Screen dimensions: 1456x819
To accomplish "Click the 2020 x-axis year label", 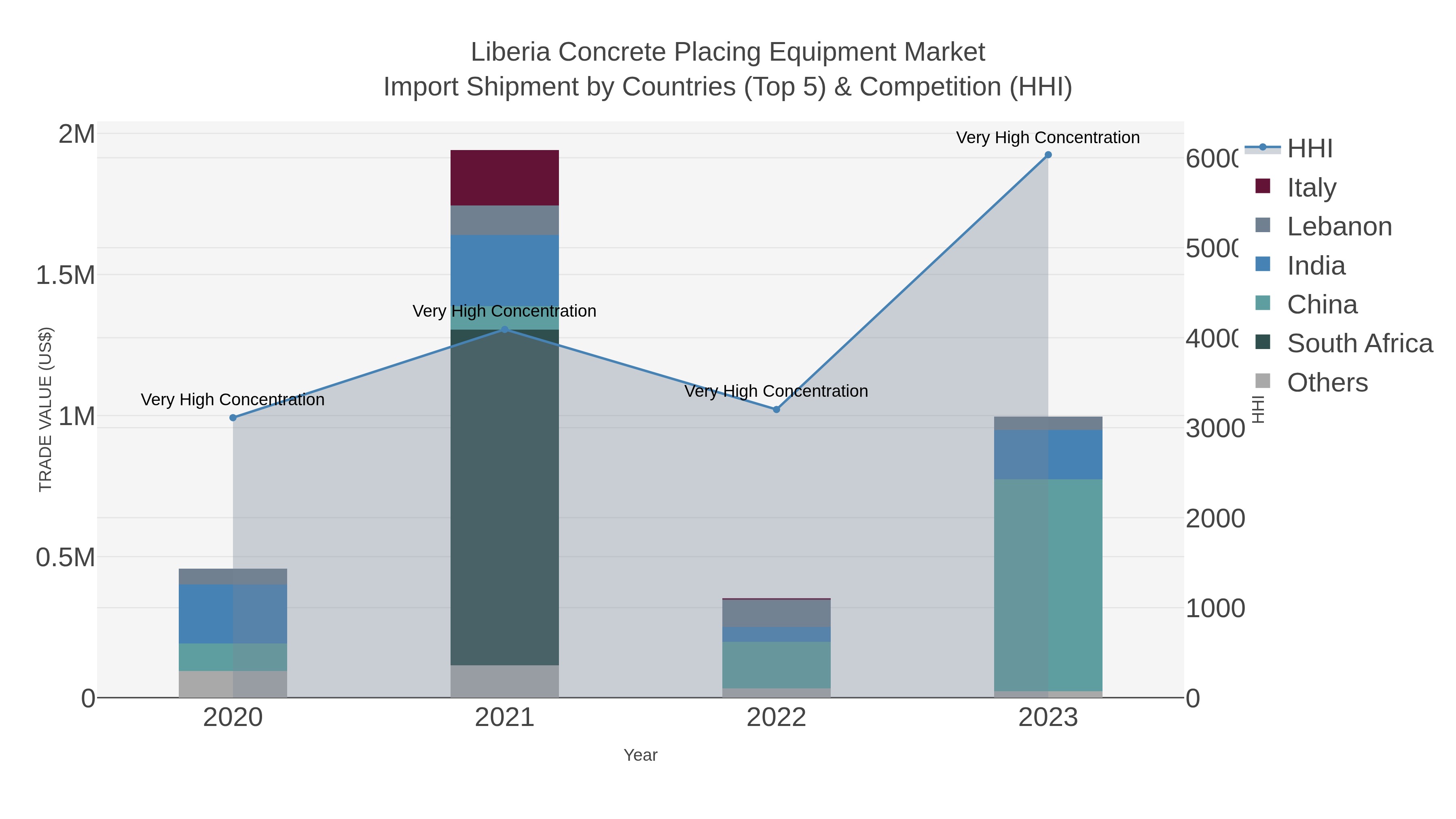I will coord(233,718).
